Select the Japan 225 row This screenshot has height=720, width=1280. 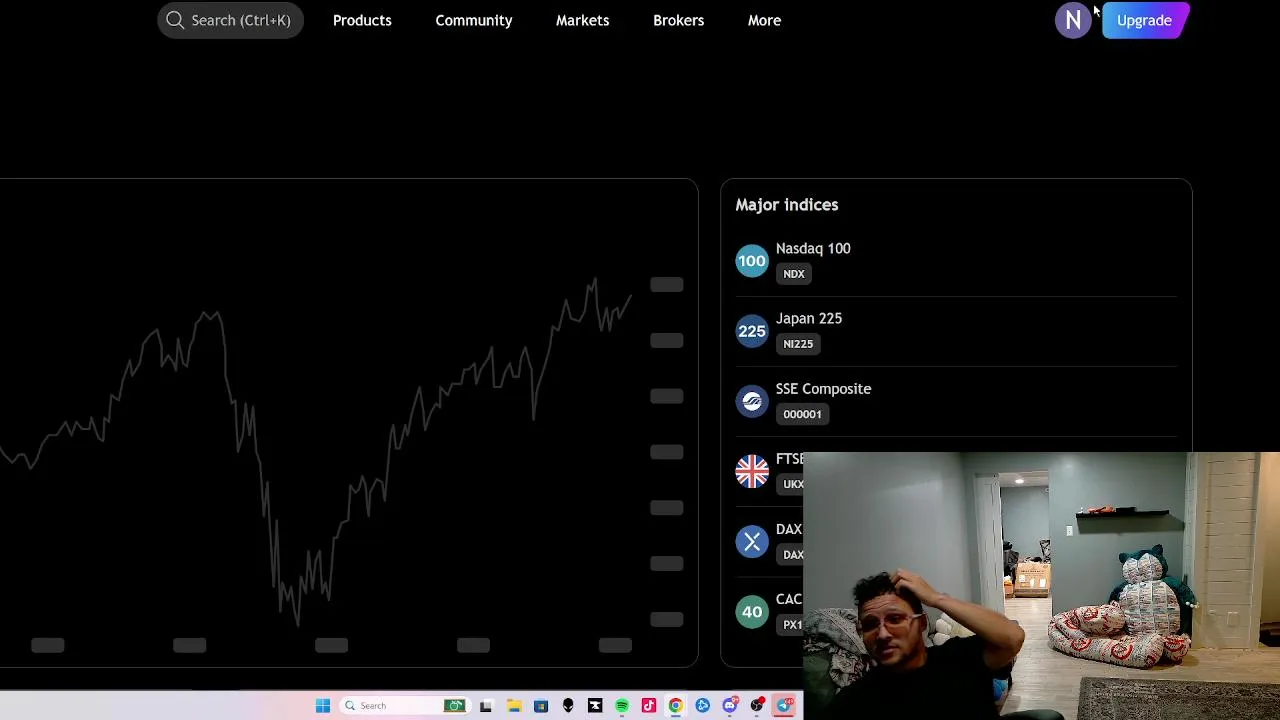pos(956,331)
